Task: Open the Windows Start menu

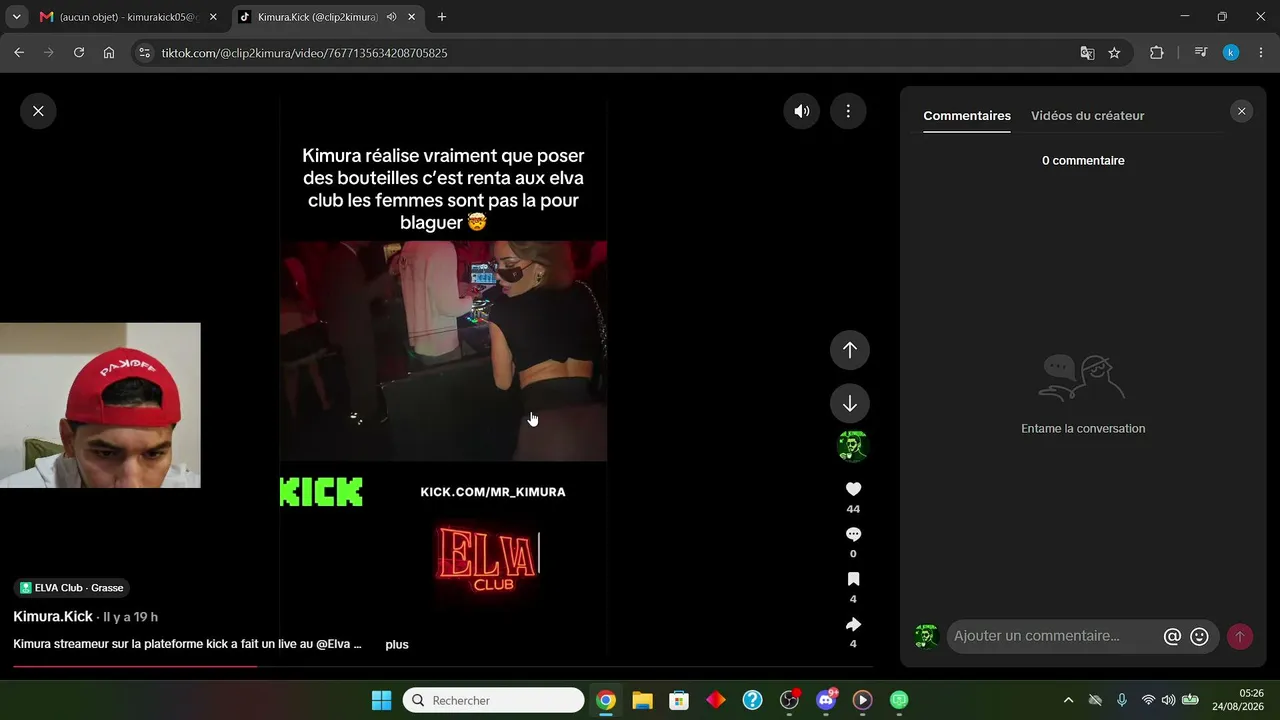Action: pos(381,700)
